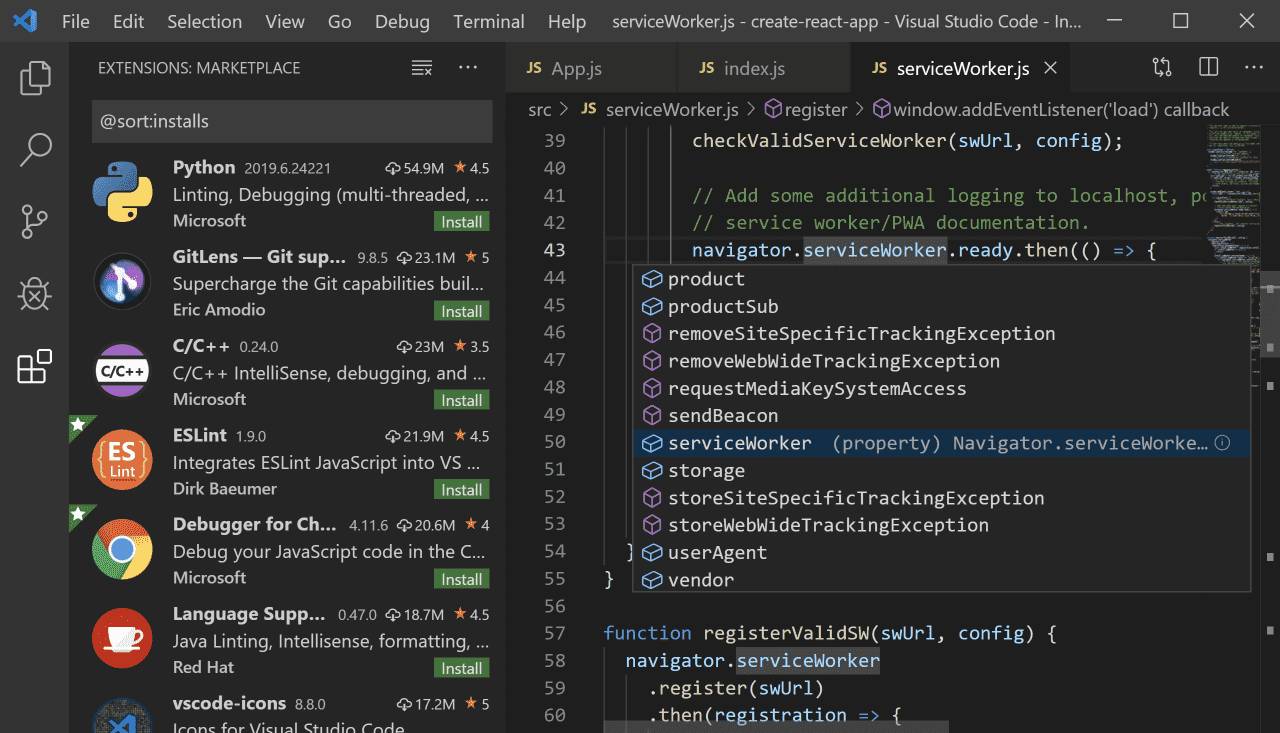The width and height of the screenshot is (1280, 733).
Task: Choose removeWebWideTrackingException suggestion
Action: 941,361
